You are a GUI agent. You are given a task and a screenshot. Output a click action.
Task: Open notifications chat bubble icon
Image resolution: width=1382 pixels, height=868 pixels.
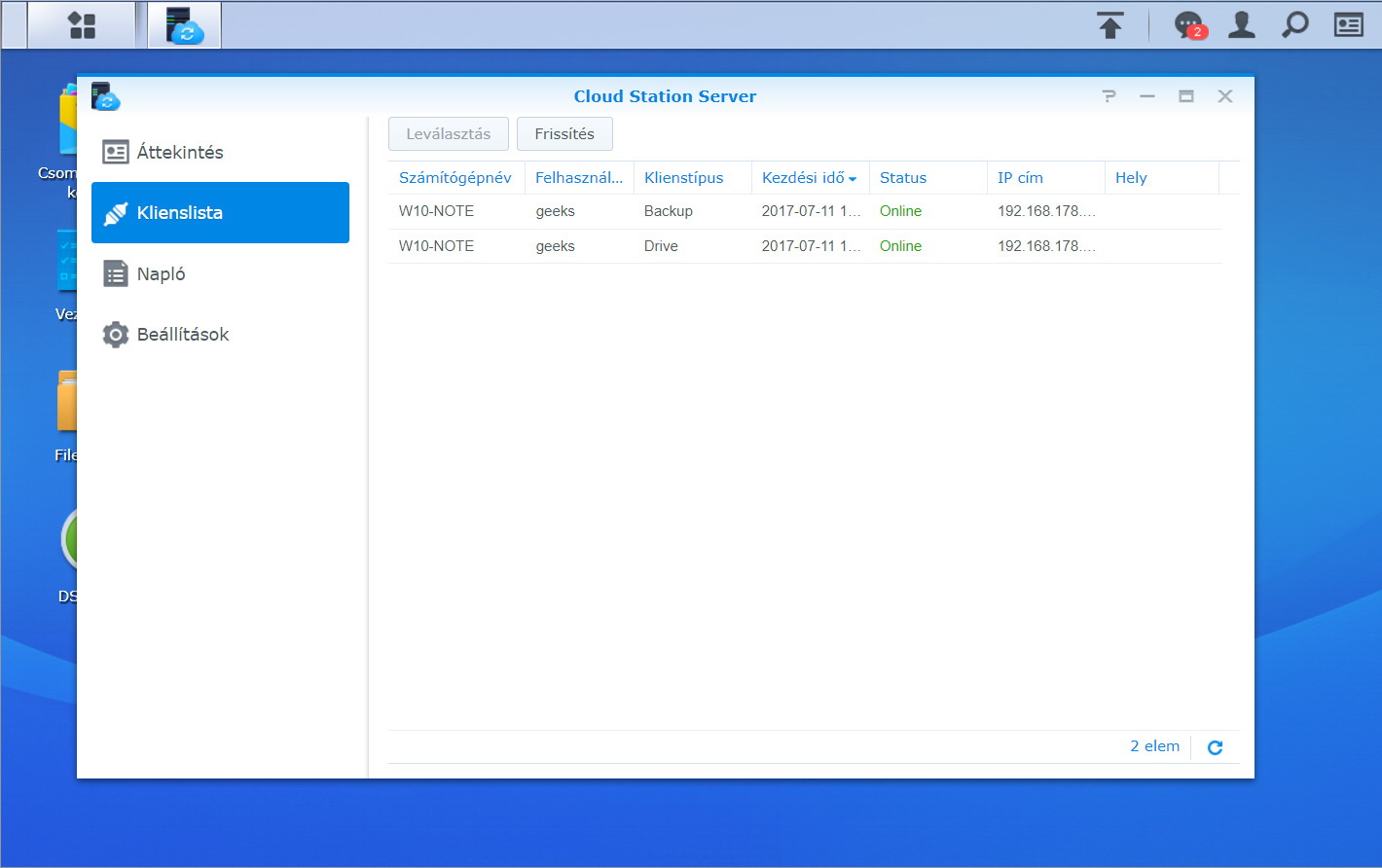(1188, 25)
